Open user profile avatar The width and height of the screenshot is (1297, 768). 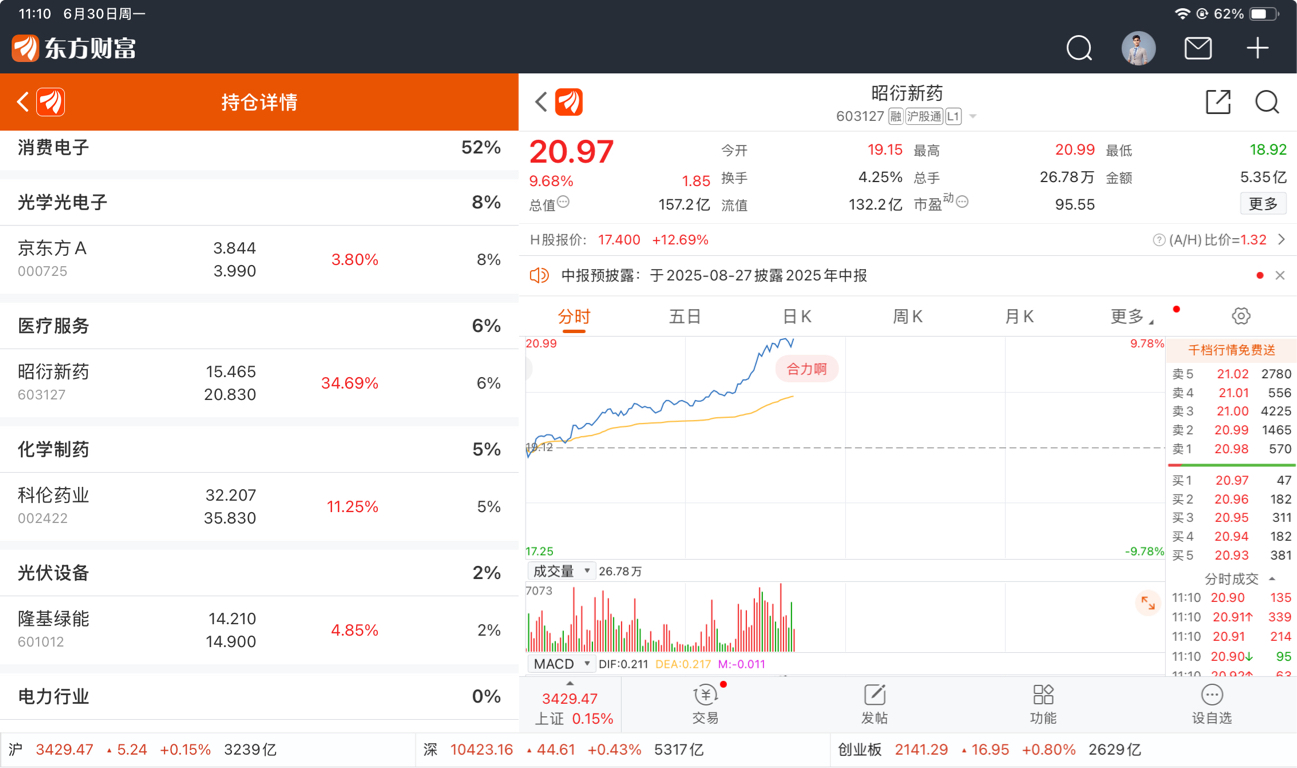[x=1138, y=48]
